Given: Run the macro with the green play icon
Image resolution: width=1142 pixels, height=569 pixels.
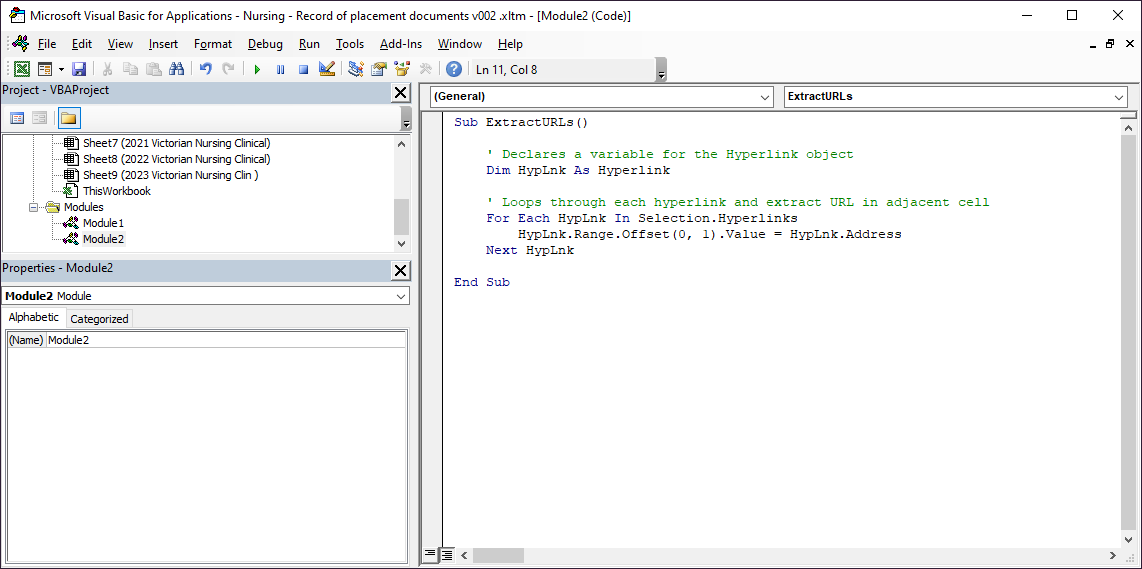Looking at the screenshot, I should (x=257, y=69).
